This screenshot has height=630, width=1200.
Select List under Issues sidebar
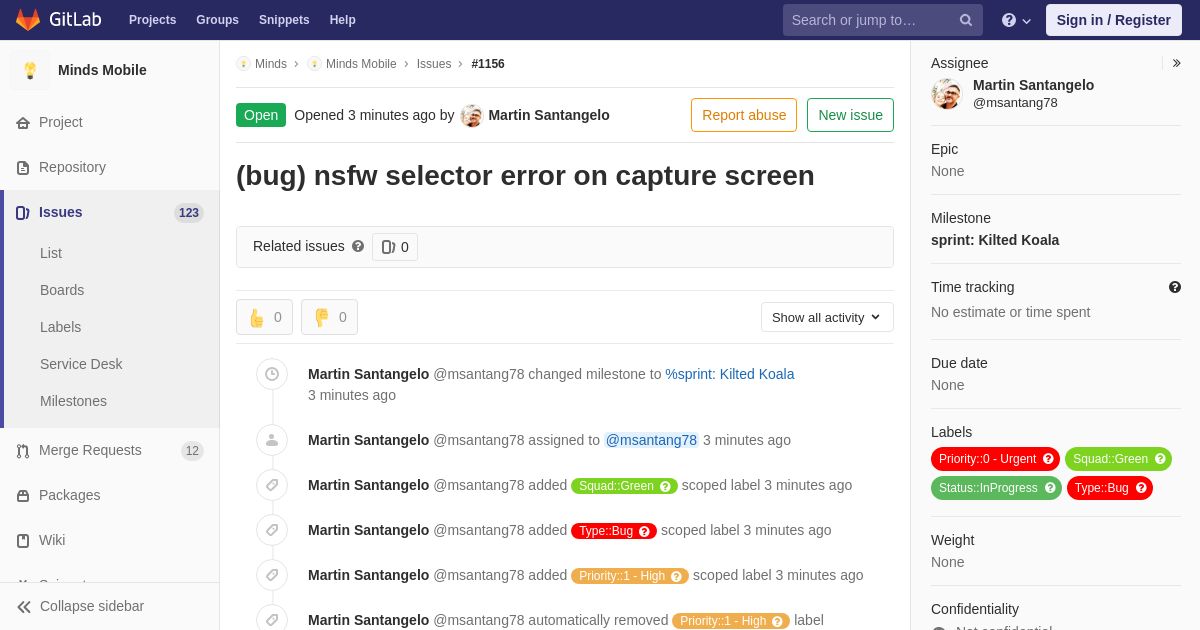click(x=51, y=253)
